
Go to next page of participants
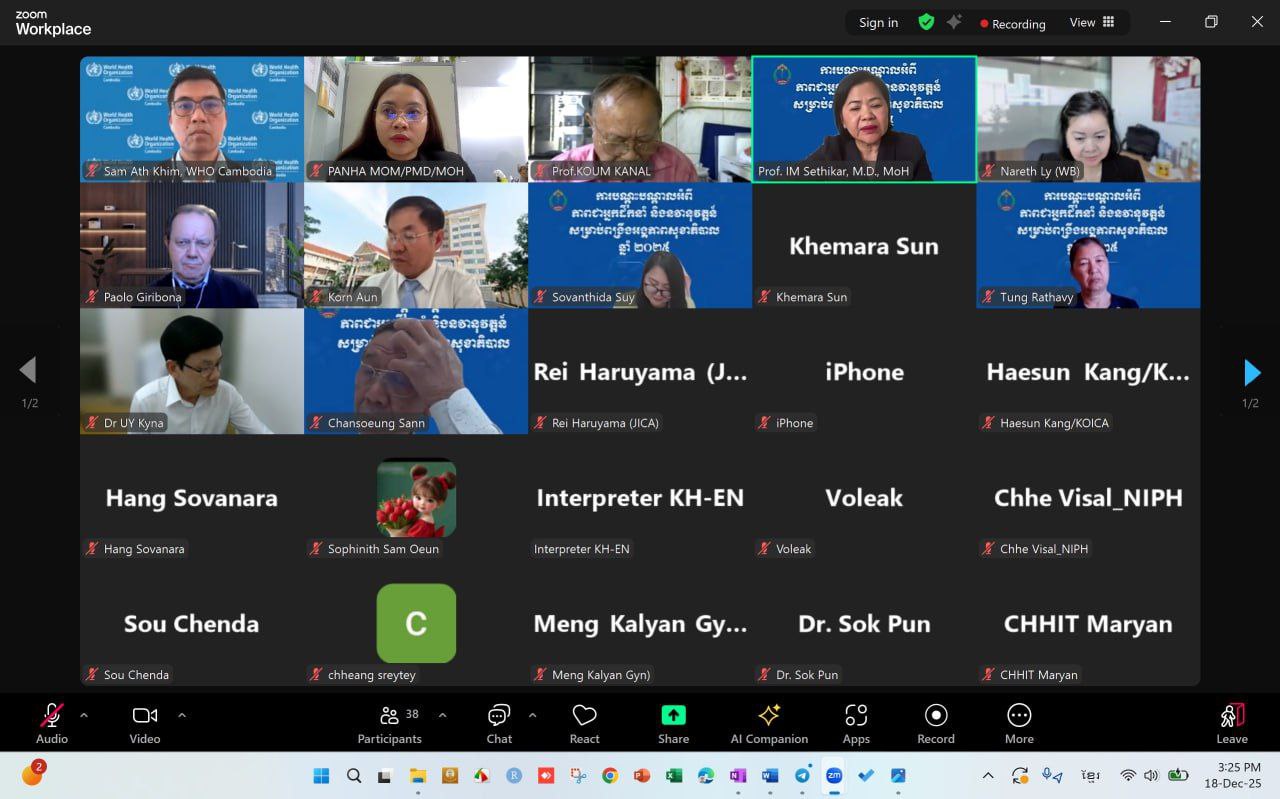[x=1251, y=373]
